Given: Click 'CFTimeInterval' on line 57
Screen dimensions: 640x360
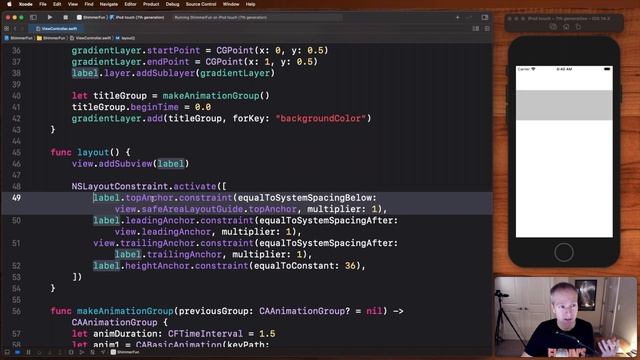Looking at the screenshot, I should pos(205,334).
